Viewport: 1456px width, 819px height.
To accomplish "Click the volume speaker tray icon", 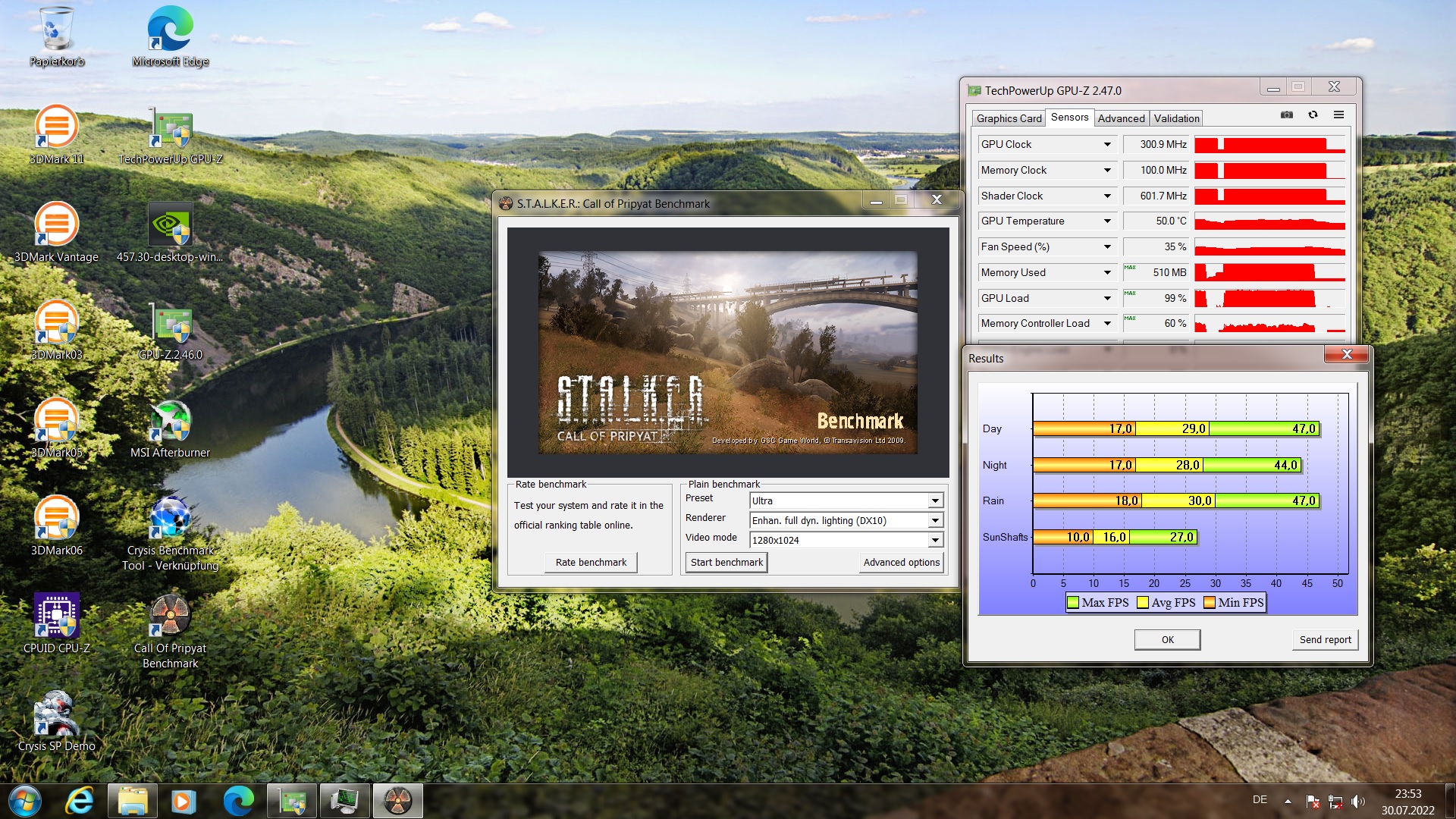I will pos(1357,801).
